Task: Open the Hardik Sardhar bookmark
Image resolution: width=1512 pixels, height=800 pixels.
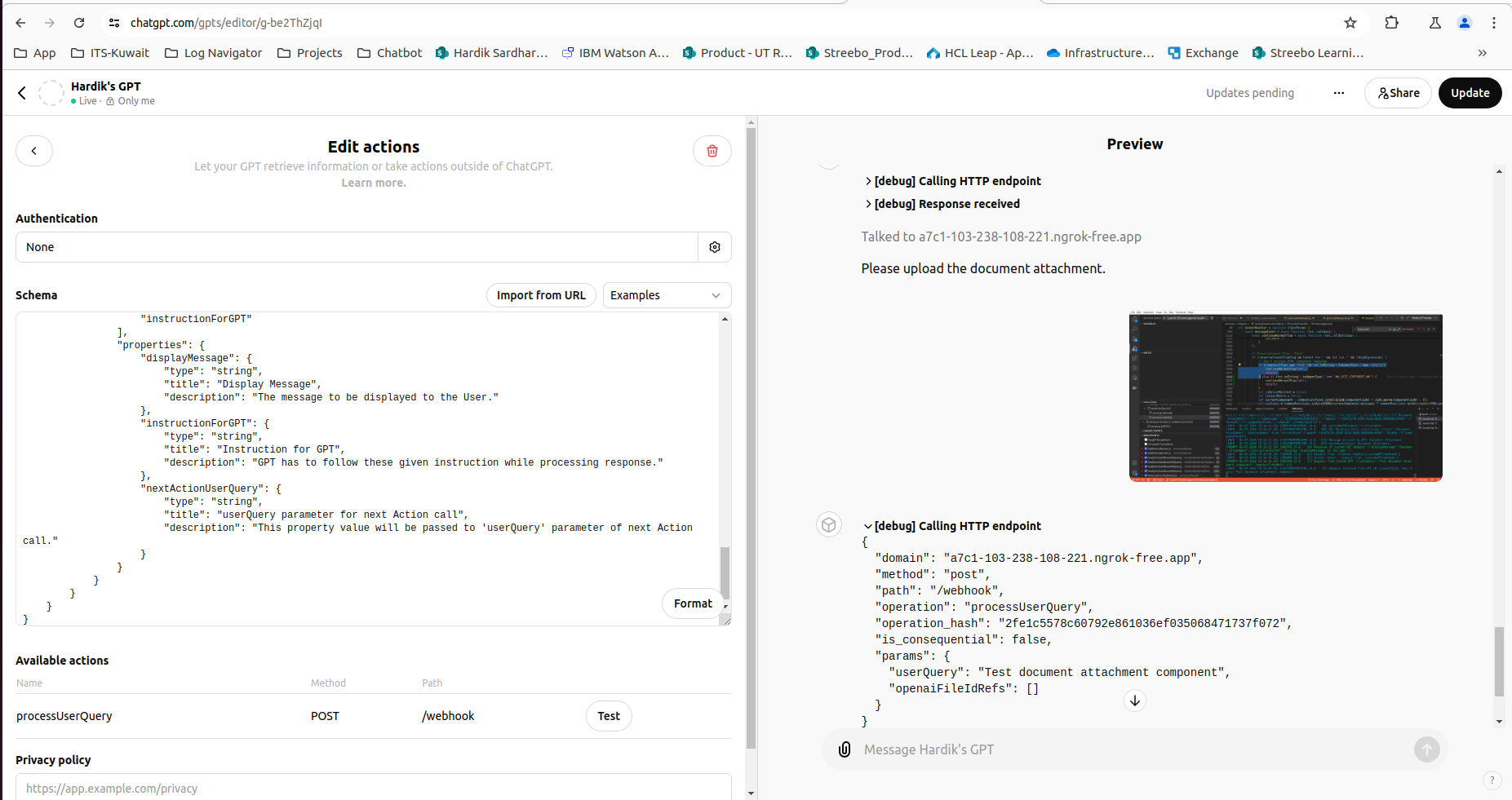Action: click(x=491, y=53)
